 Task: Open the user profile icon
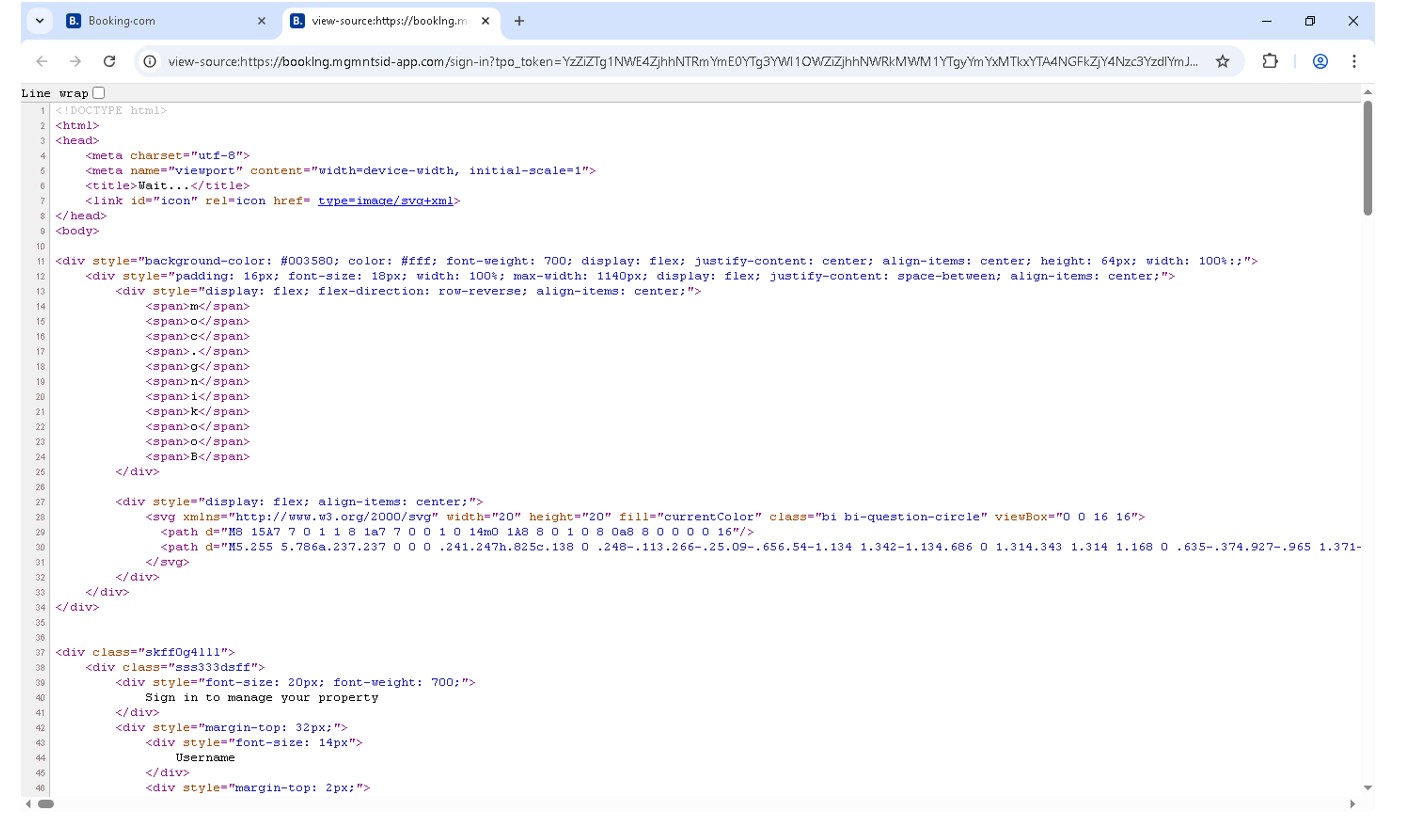point(1320,61)
